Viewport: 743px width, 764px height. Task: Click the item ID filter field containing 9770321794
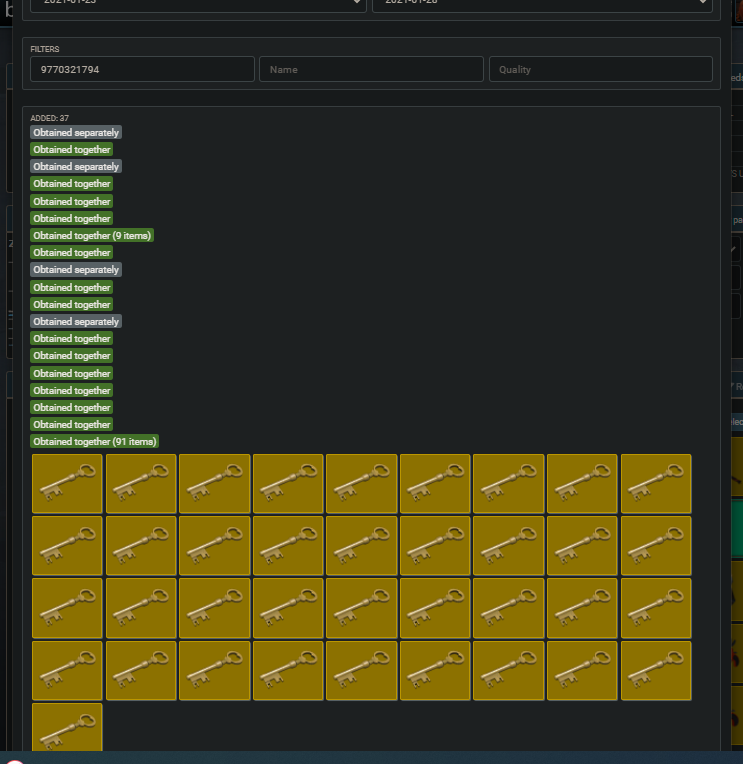click(x=142, y=69)
